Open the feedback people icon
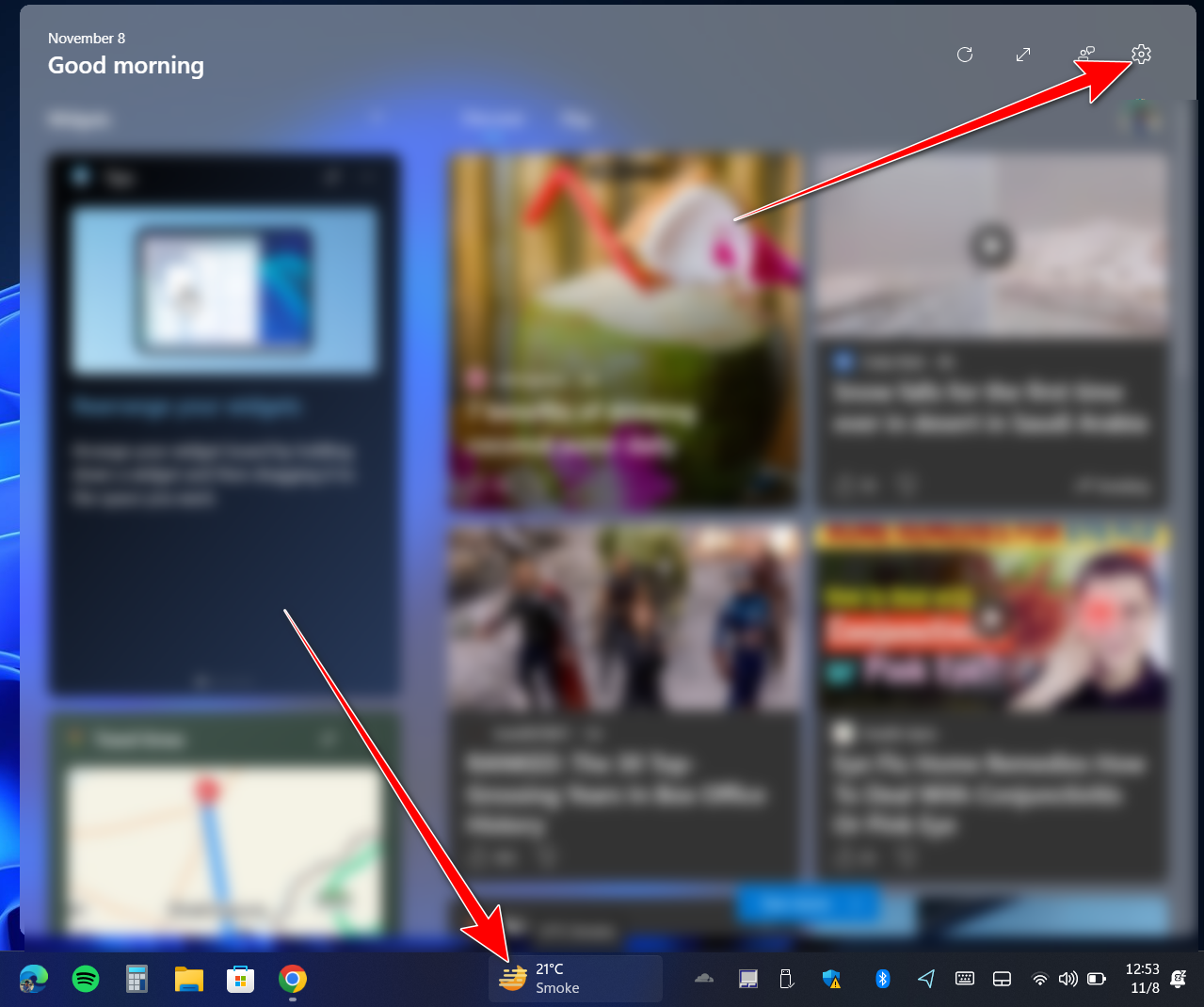1204x1007 pixels. click(1086, 54)
